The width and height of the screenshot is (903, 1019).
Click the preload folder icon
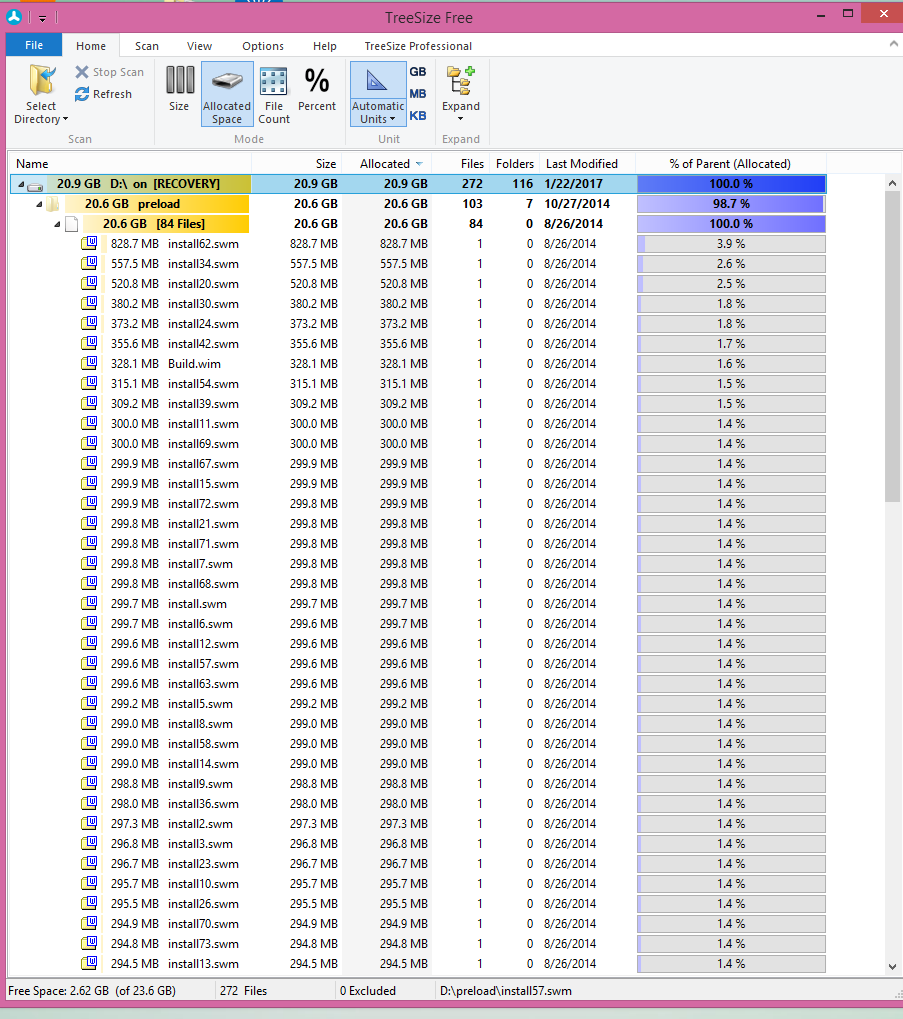point(53,205)
